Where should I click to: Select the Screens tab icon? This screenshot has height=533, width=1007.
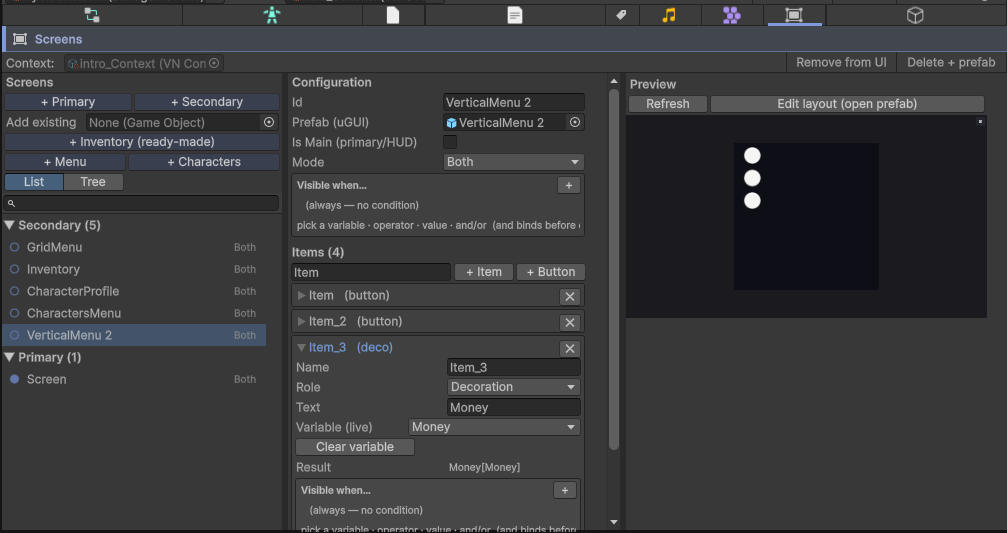point(794,15)
